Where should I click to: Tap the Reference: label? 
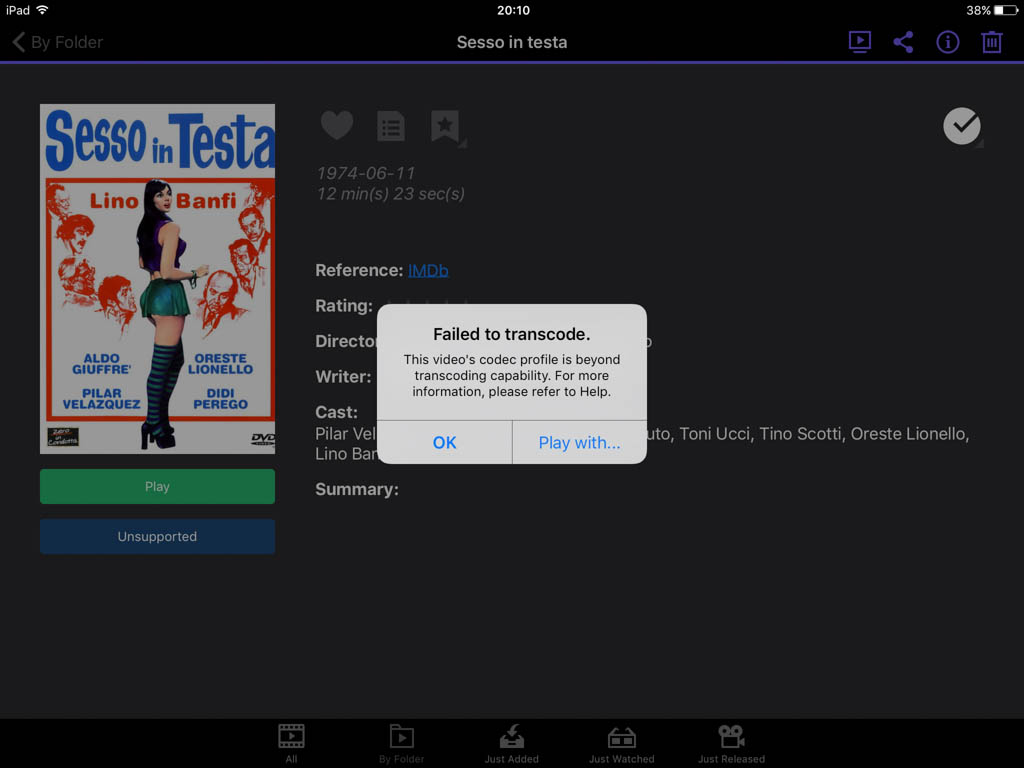(359, 270)
